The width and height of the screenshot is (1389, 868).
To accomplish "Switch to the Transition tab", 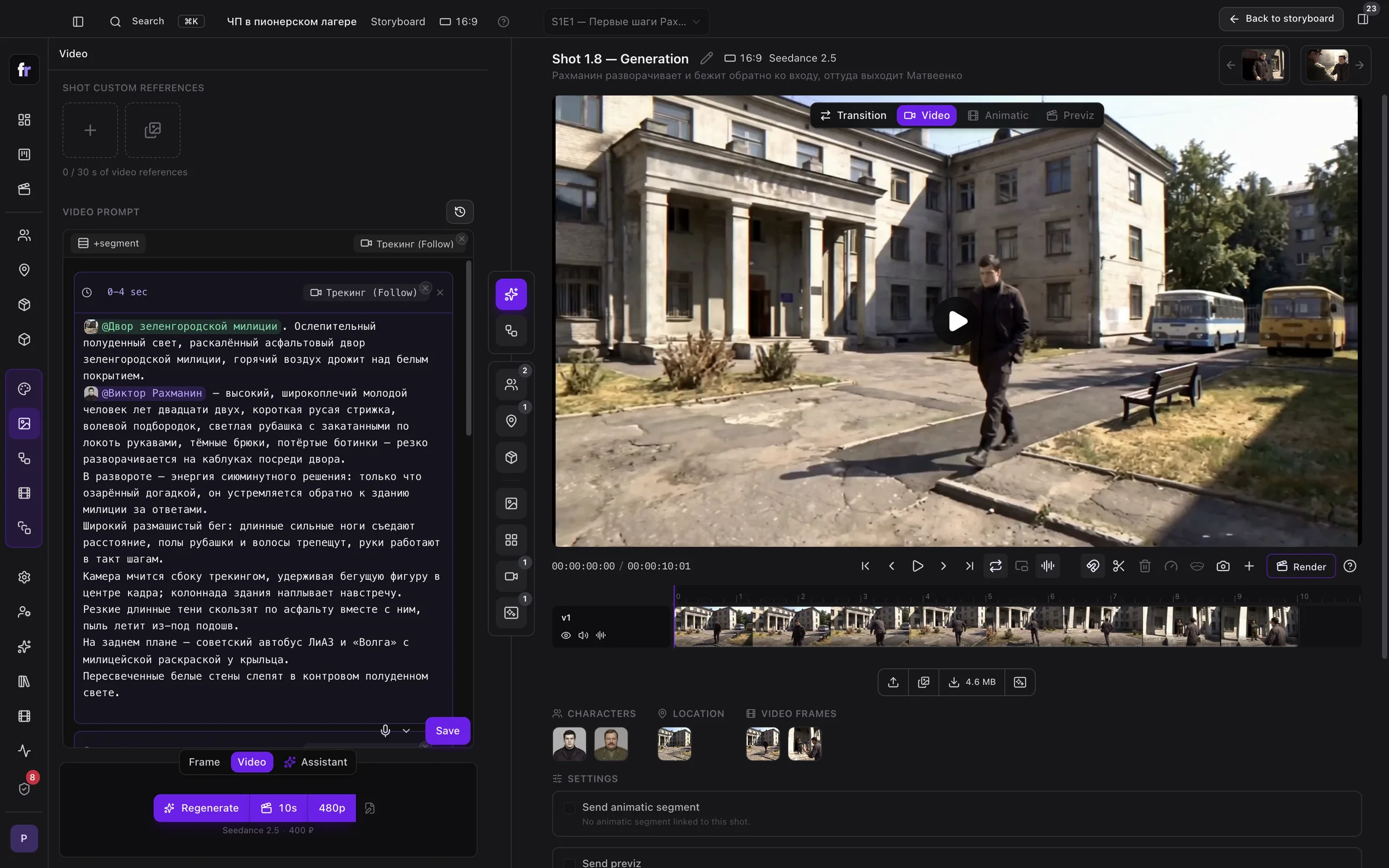I will (853, 115).
